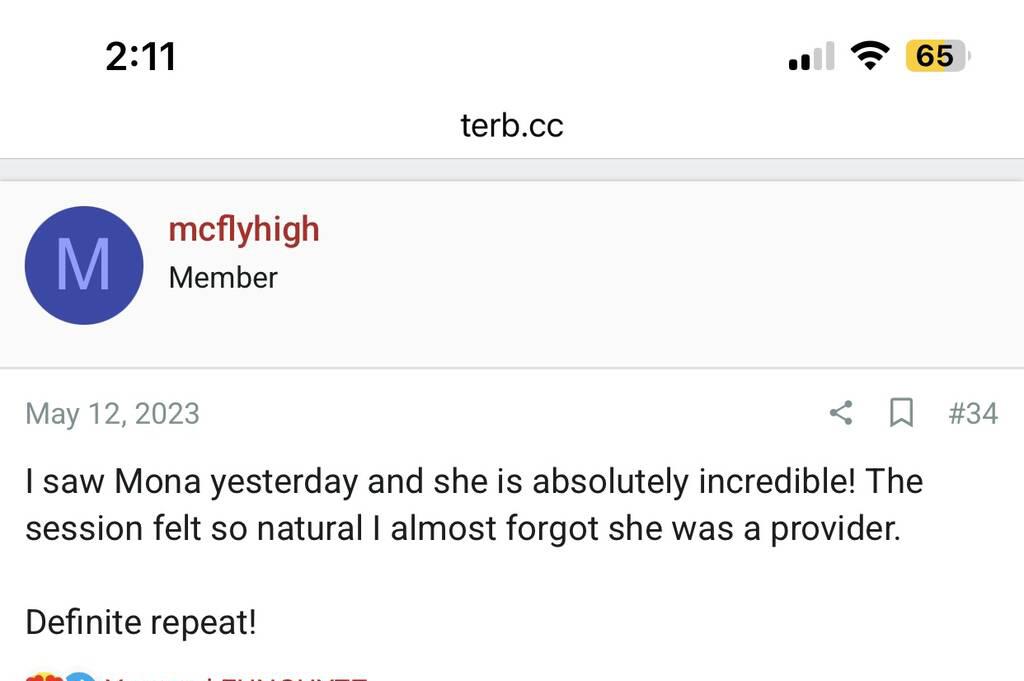Click the May 12, 2023 post date
The image size is (1024, 681).
112,414
